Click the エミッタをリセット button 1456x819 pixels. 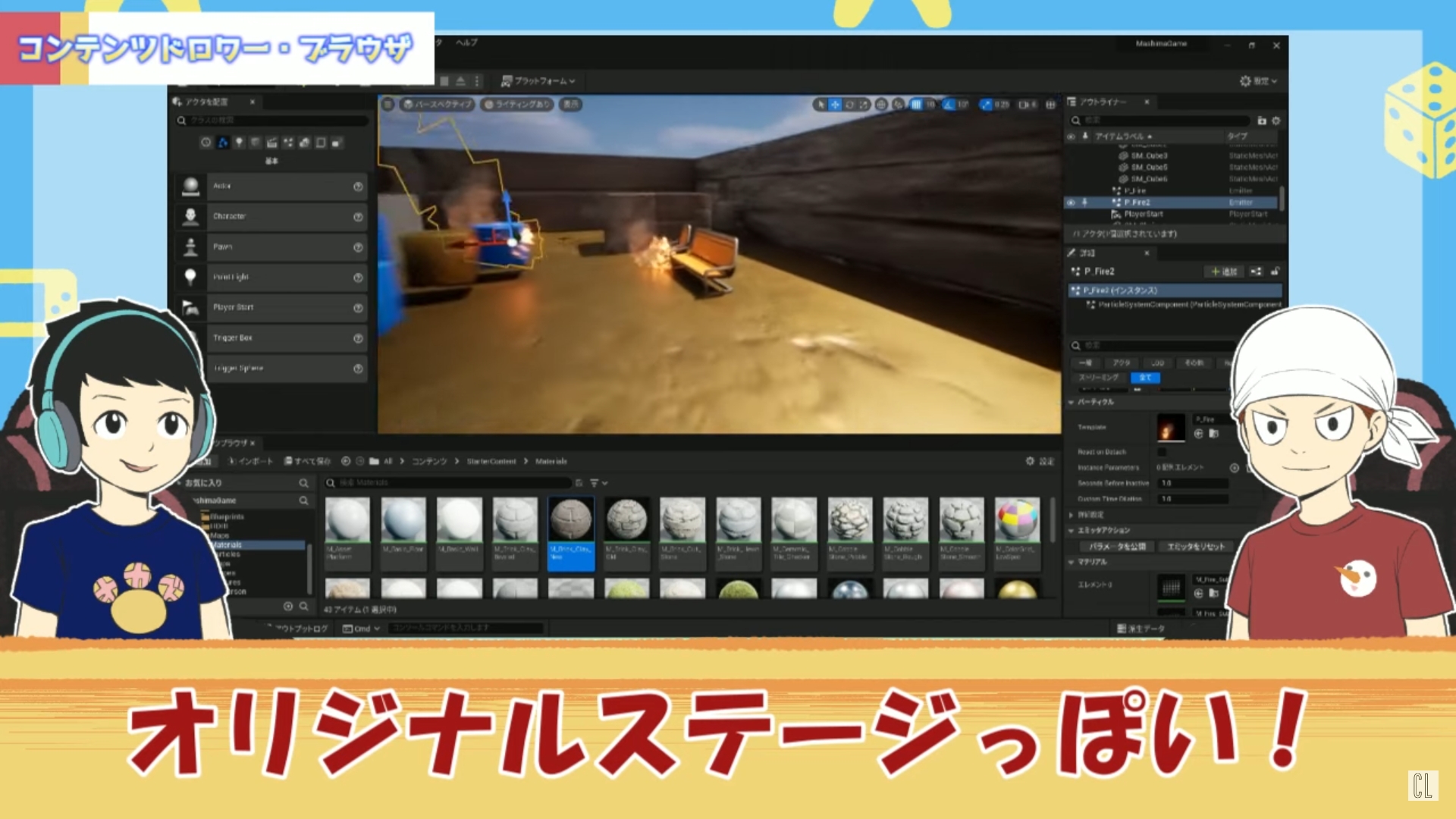pos(1195,547)
